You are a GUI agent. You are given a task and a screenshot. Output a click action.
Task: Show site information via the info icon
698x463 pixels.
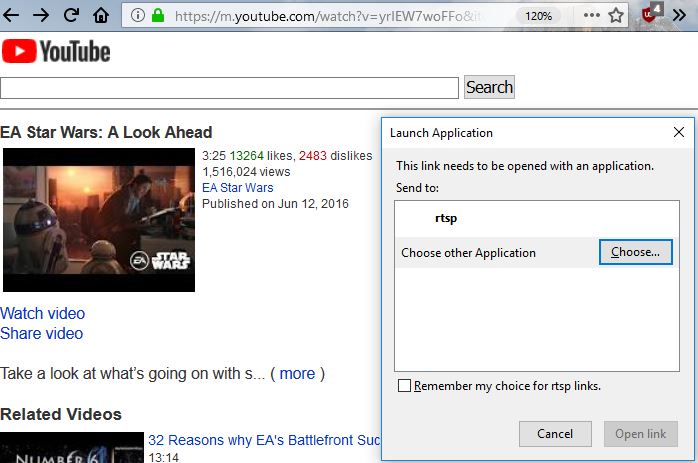[138, 16]
